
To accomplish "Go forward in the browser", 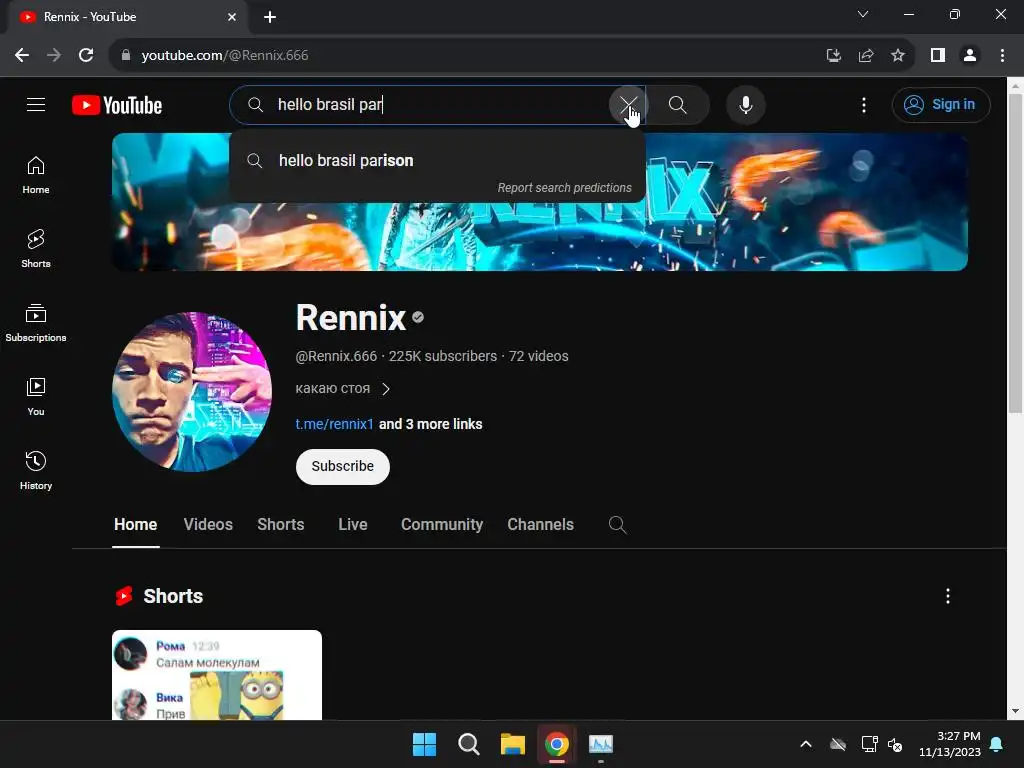I will click(x=54, y=56).
